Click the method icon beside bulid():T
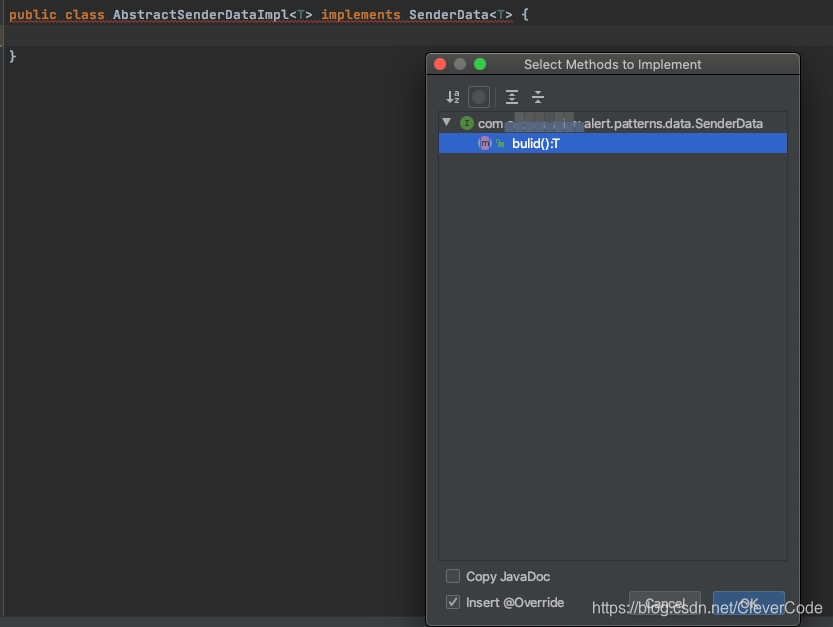This screenshot has height=627, width=833. click(484, 143)
